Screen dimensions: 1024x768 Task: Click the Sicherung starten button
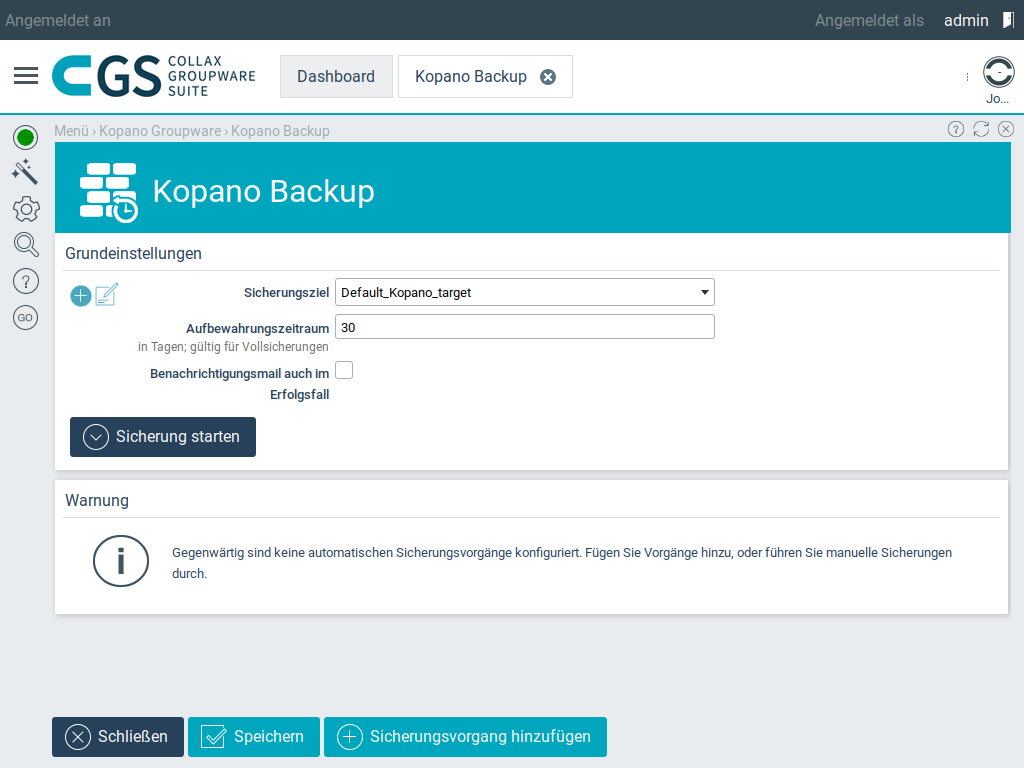click(x=163, y=437)
